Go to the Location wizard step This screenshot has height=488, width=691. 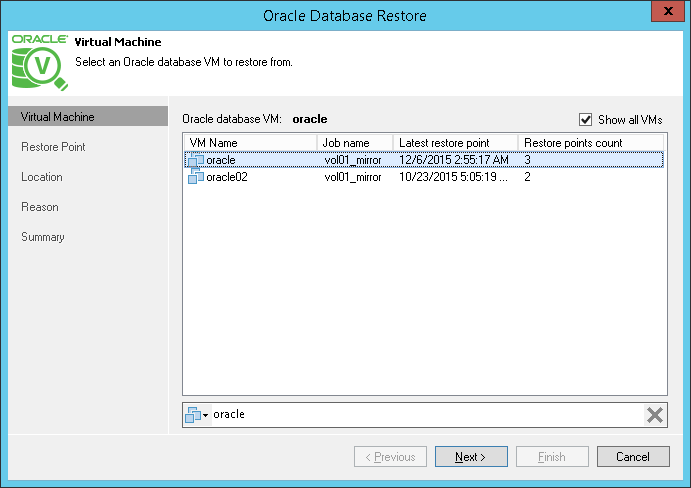pos(42,177)
